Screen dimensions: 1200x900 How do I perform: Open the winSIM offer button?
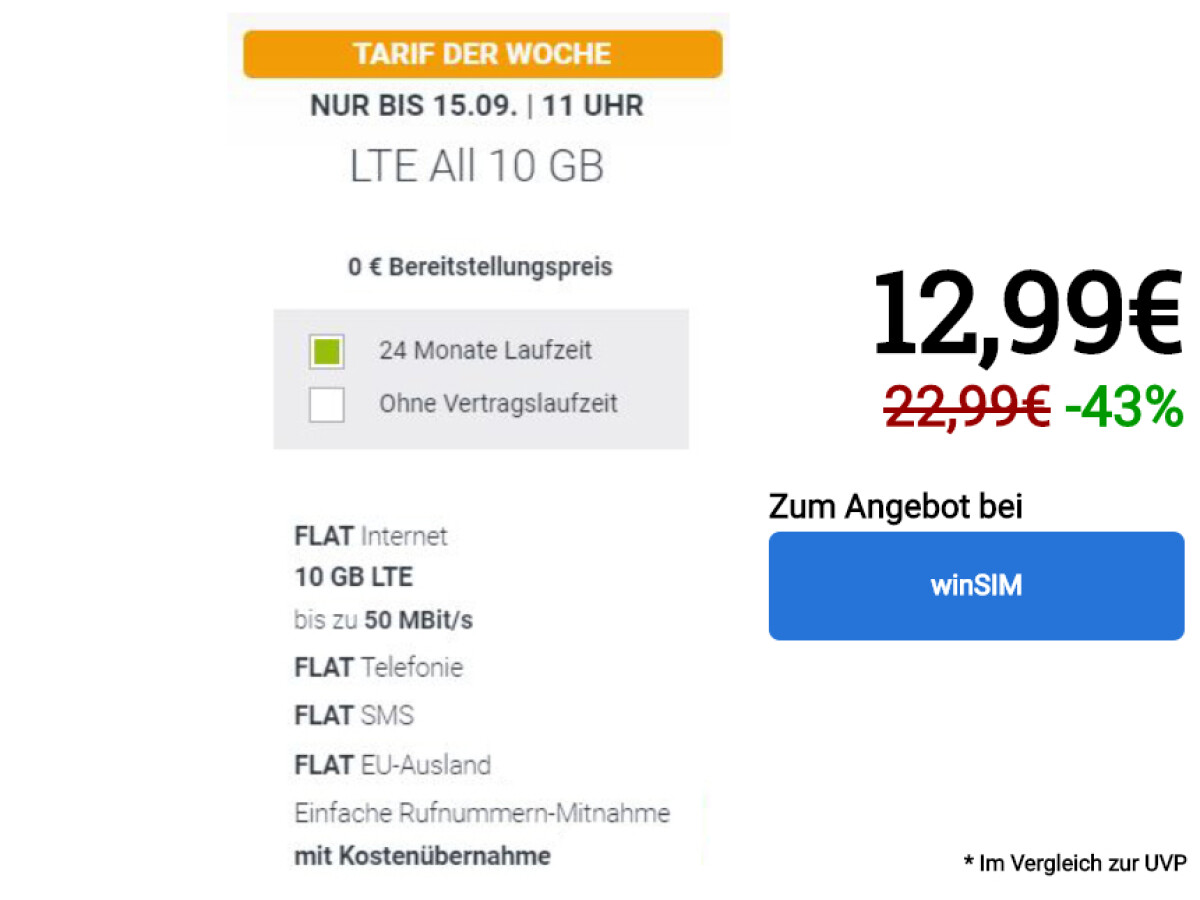tap(975, 585)
